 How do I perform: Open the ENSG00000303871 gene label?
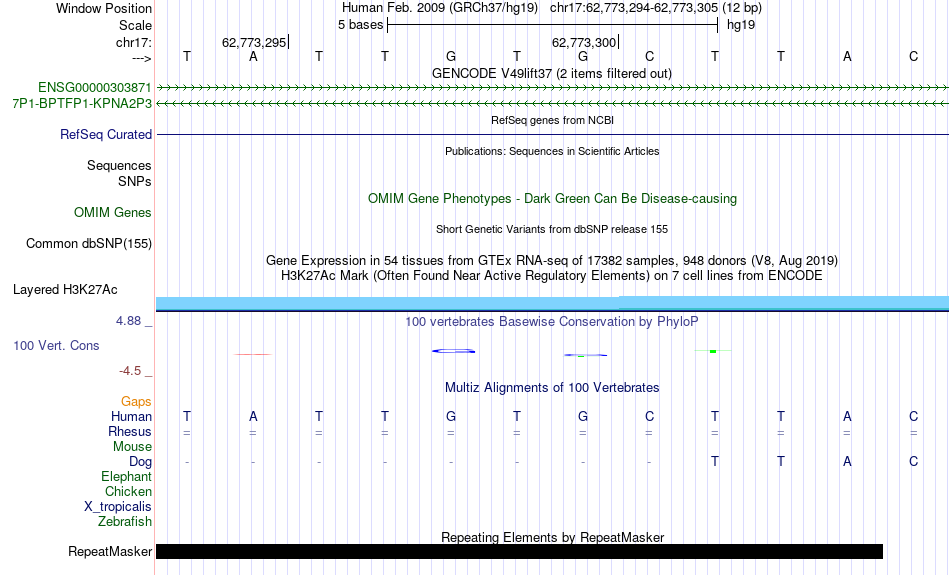95,87
